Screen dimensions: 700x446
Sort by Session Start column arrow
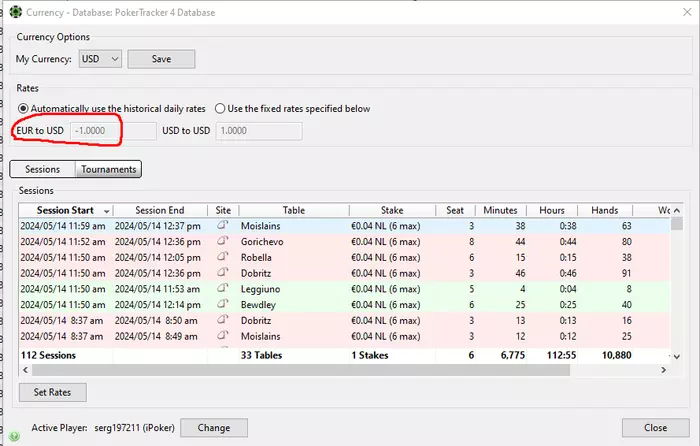107,211
